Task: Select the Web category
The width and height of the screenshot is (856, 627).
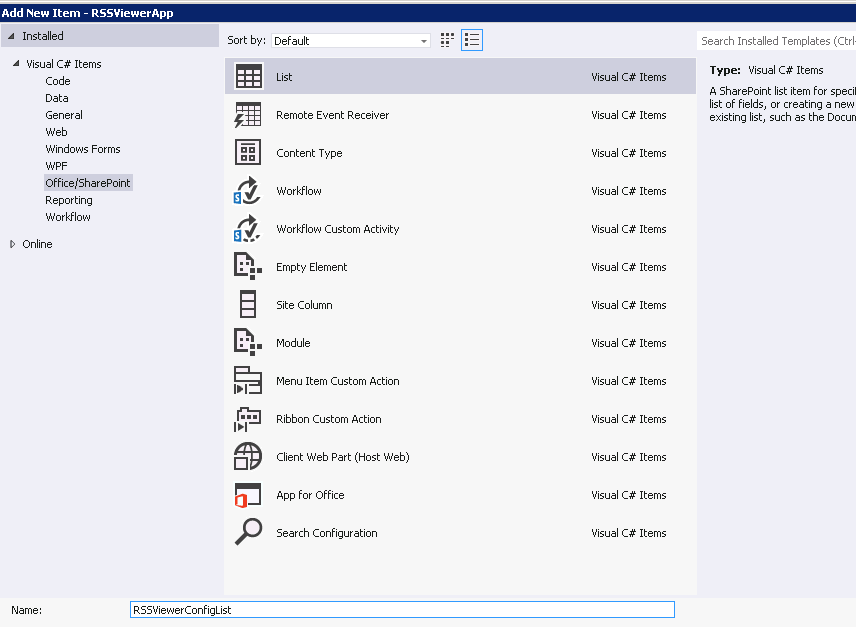Action: click(x=56, y=132)
